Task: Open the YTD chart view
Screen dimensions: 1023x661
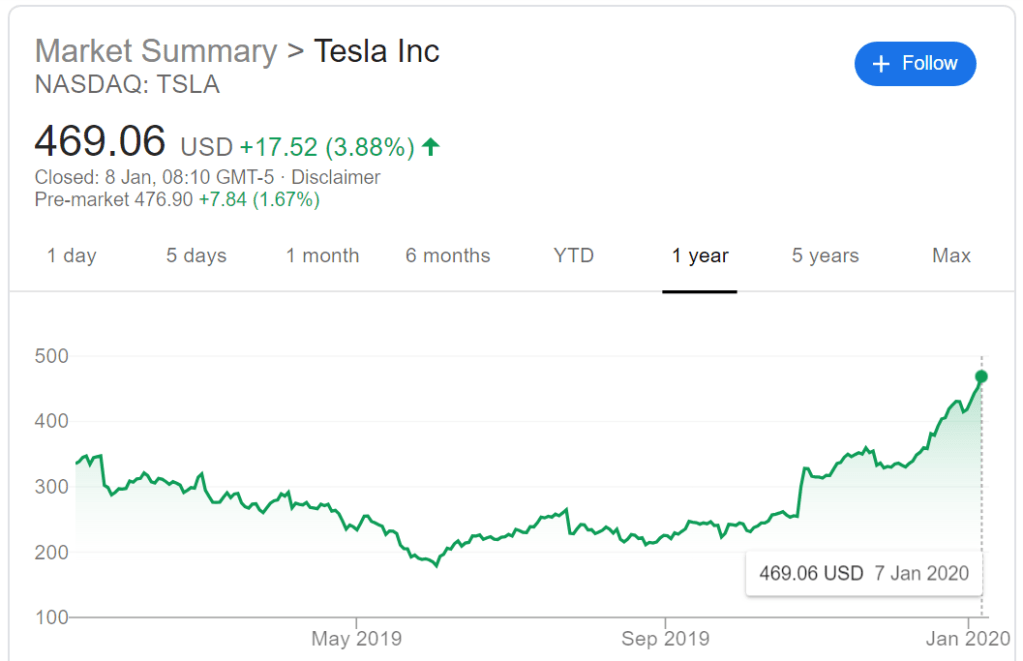Action: pyautogui.click(x=574, y=256)
